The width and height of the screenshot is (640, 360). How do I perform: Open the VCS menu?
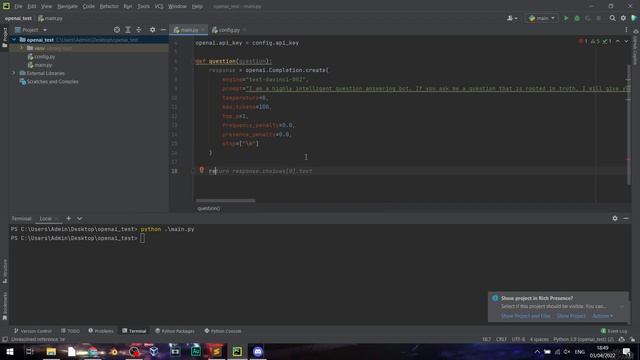coord(159,7)
